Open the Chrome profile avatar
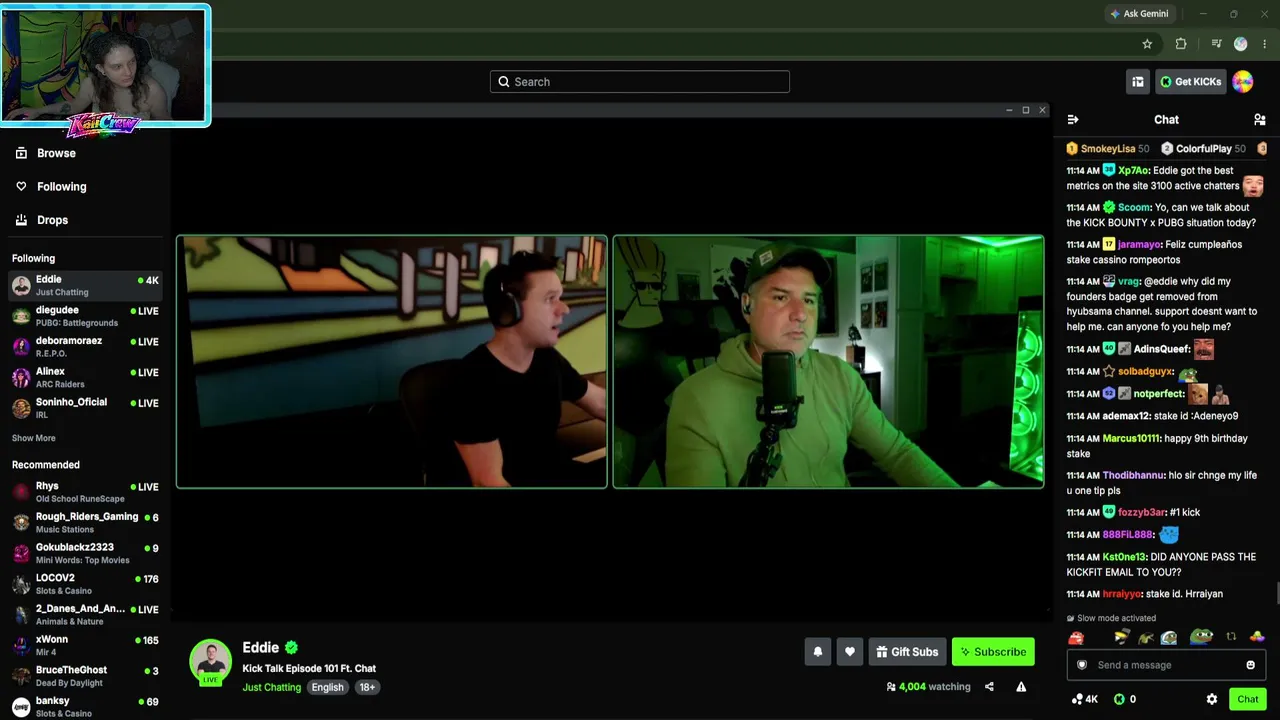 click(1241, 44)
